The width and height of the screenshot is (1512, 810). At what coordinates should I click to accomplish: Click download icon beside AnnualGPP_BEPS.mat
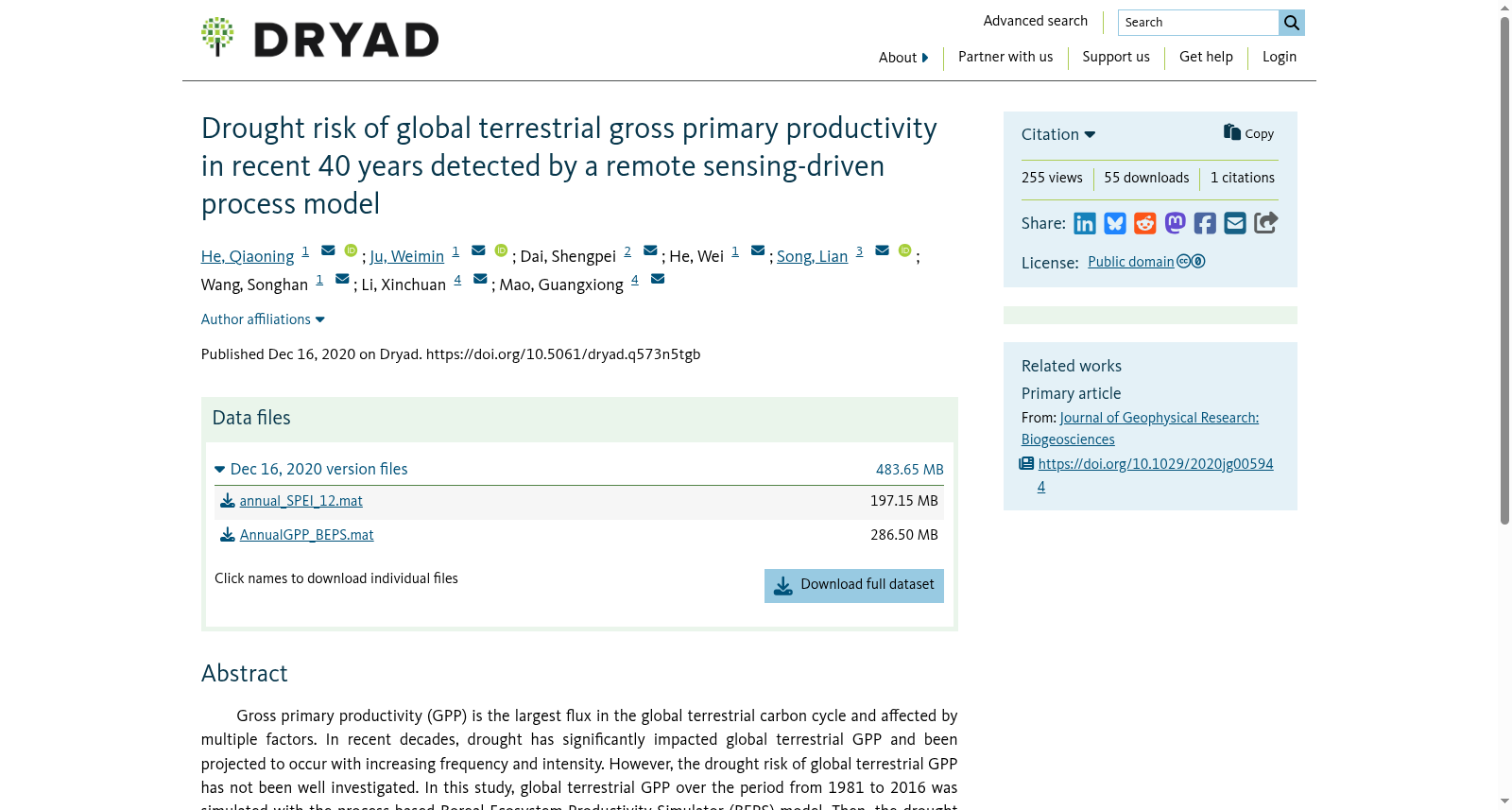click(227, 535)
